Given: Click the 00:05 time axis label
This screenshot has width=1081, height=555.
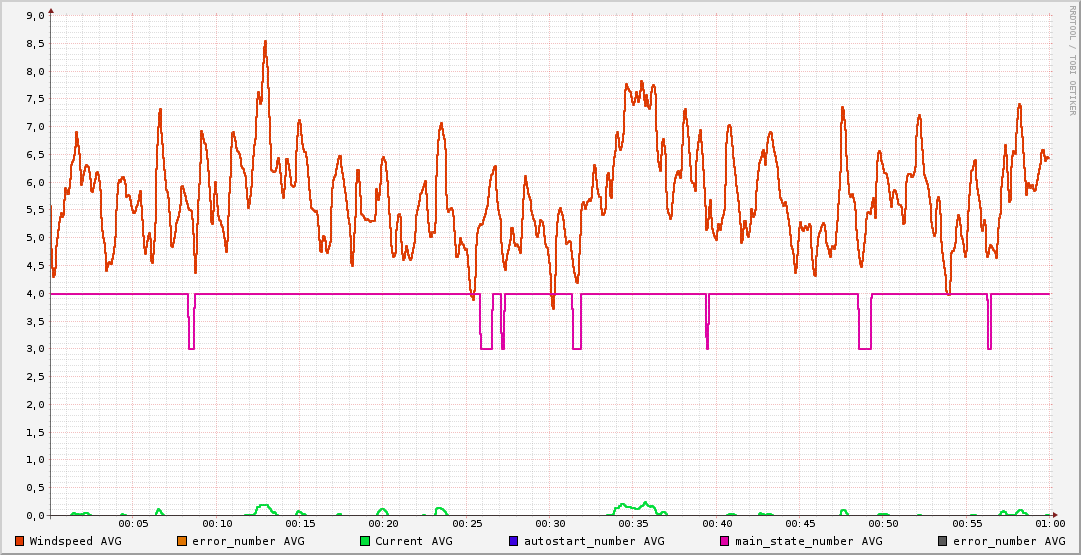Looking at the screenshot, I should coord(133,524).
